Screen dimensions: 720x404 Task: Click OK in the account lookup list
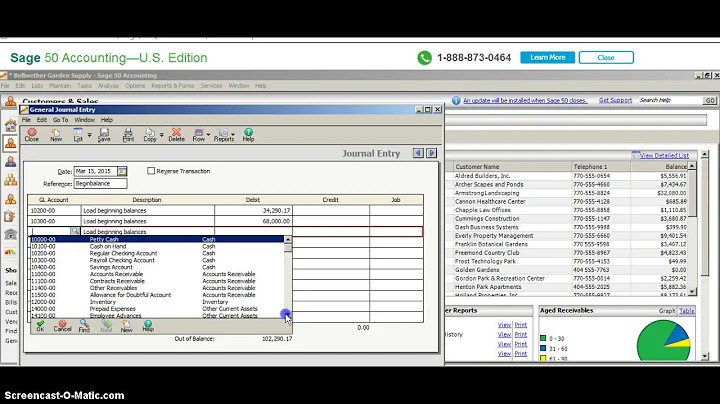40,326
